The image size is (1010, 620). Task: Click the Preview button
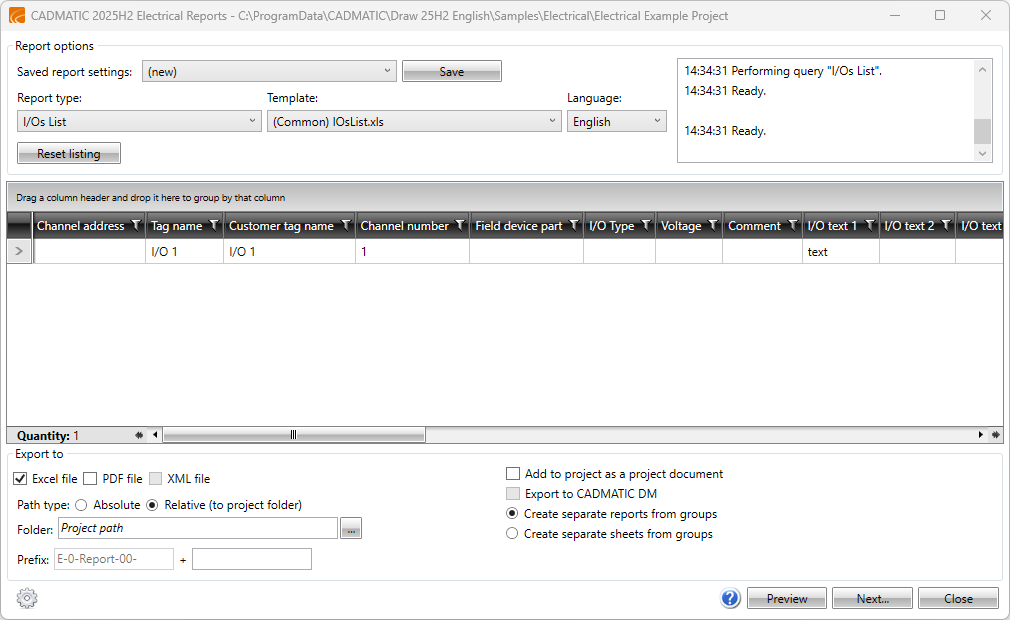click(787, 598)
